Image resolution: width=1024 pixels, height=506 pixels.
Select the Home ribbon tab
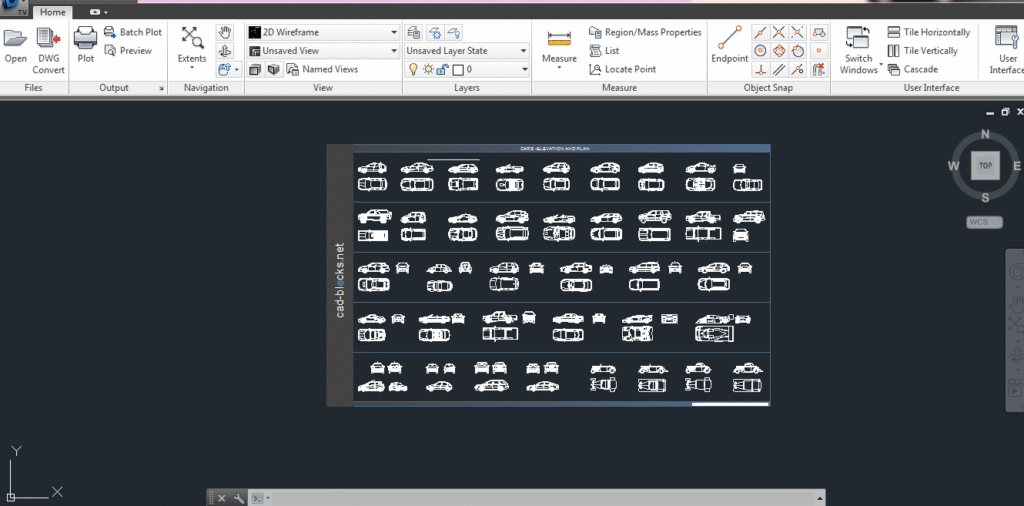[52, 12]
